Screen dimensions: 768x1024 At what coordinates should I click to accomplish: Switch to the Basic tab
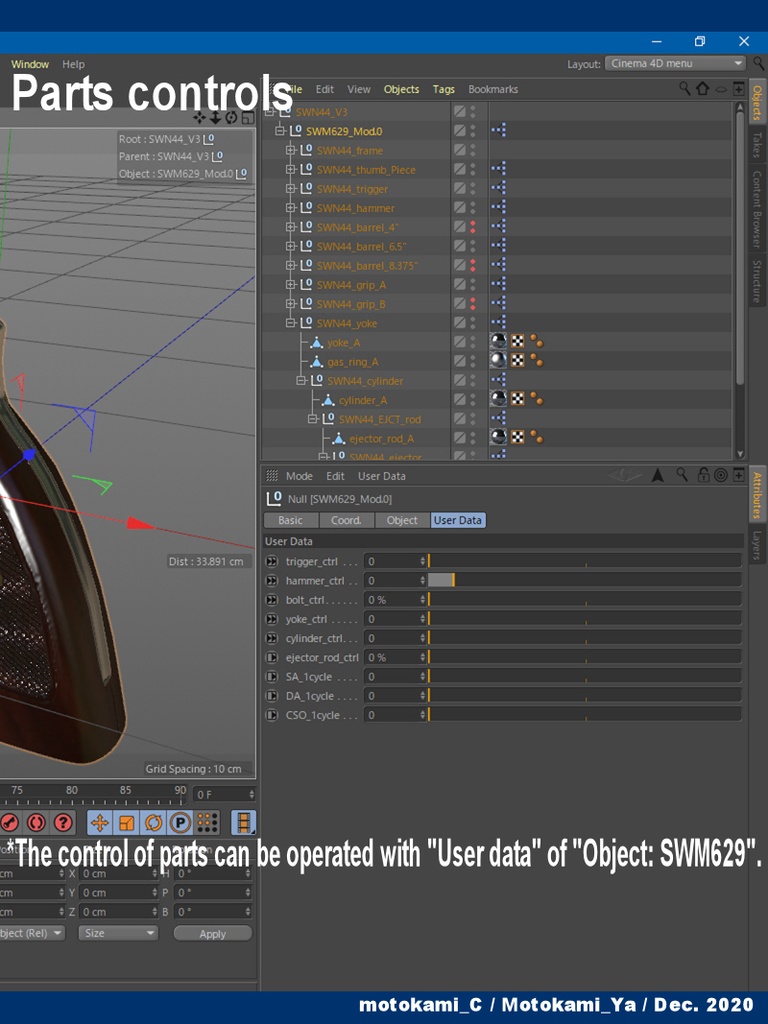click(x=291, y=520)
